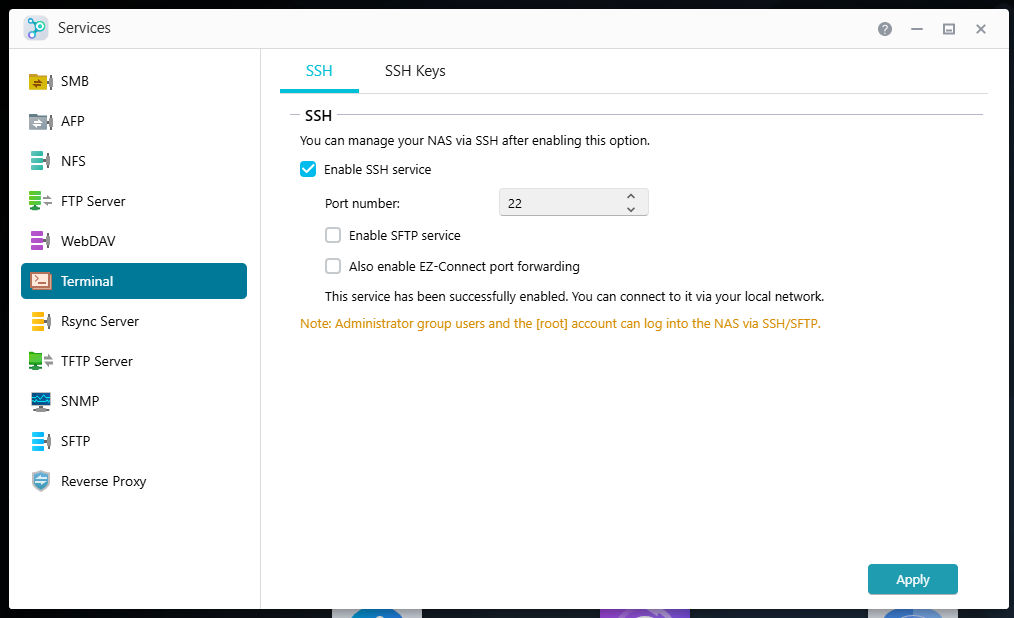Image resolution: width=1014 pixels, height=618 pixels.
Task: Minimize the Services window
Action: [917, 29]
